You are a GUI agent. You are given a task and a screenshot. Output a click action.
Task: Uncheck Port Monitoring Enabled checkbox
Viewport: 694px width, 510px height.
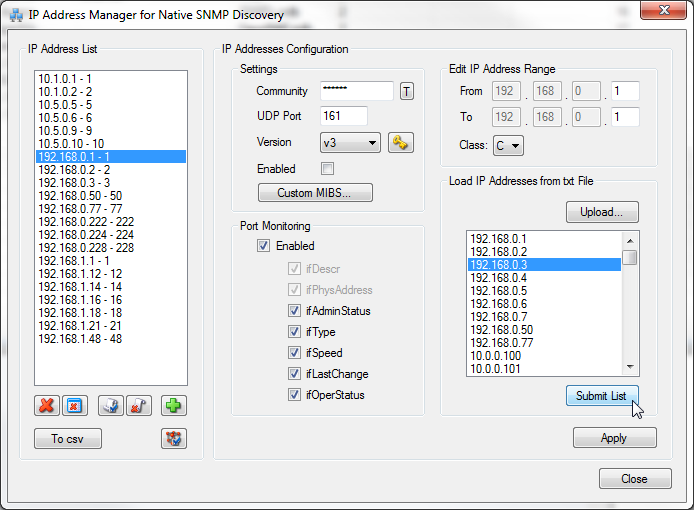tap(264, 246)
